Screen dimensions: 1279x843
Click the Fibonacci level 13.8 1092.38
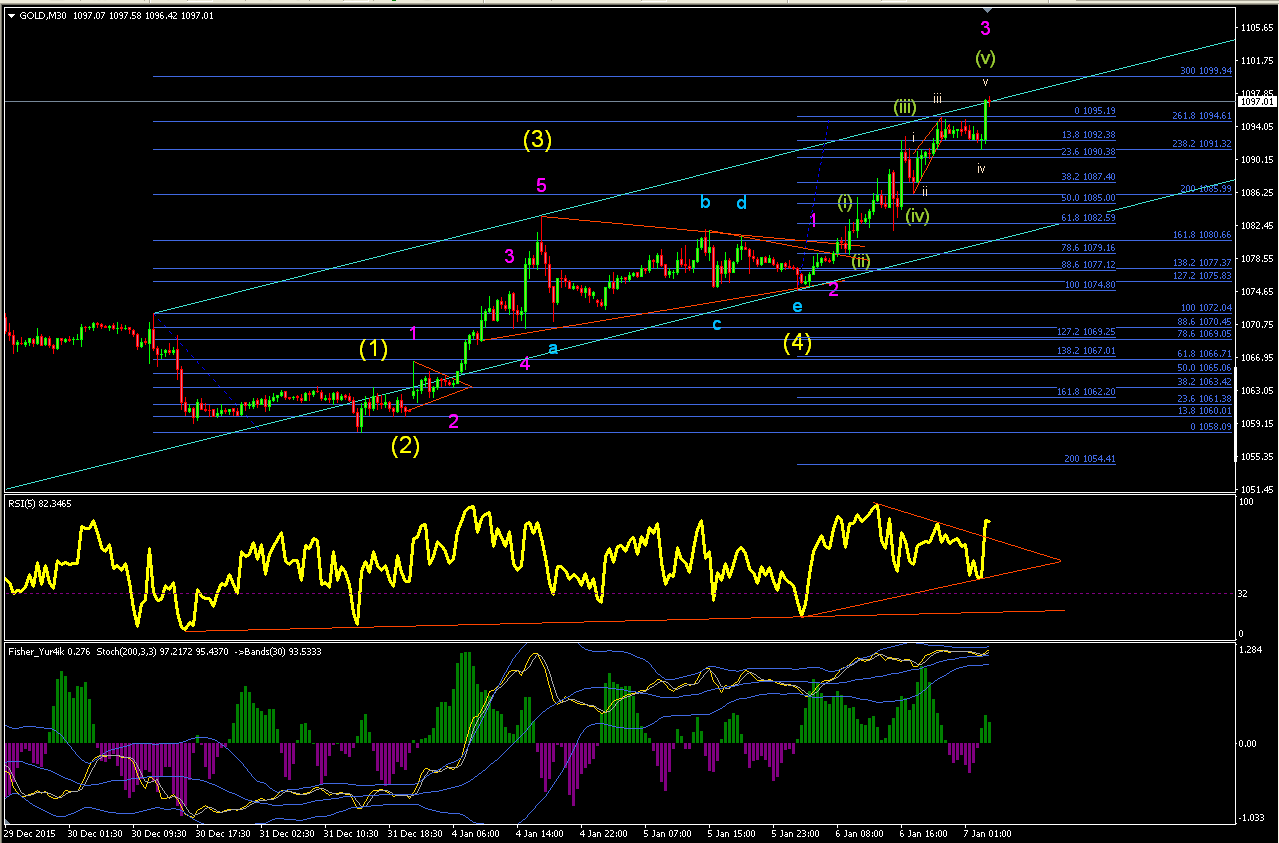[x=1089, y=134]
